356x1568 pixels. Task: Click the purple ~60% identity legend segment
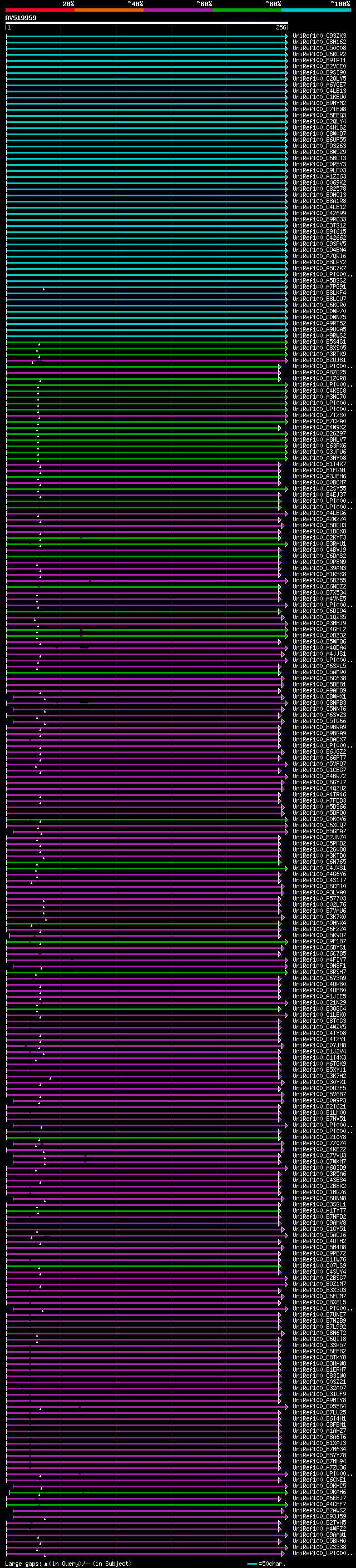[x=177, y=10]
